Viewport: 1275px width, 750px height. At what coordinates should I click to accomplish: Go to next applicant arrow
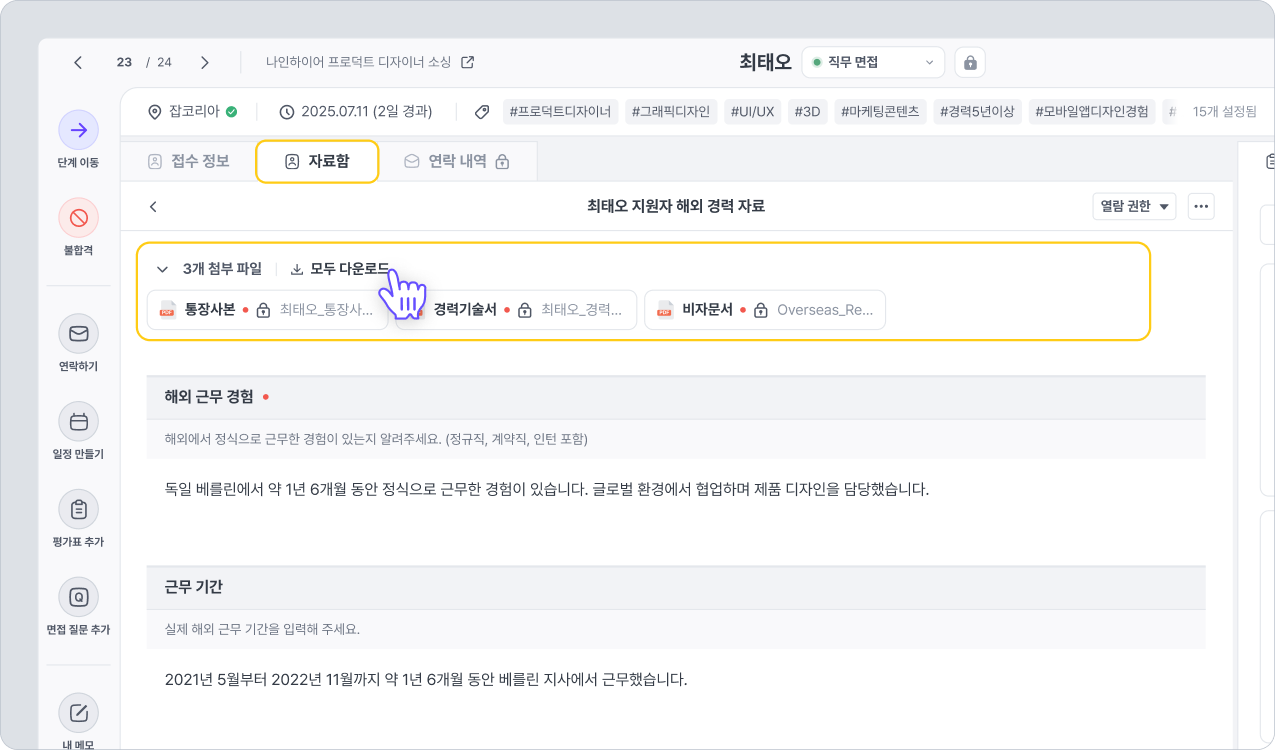click(x=205, y=62)
